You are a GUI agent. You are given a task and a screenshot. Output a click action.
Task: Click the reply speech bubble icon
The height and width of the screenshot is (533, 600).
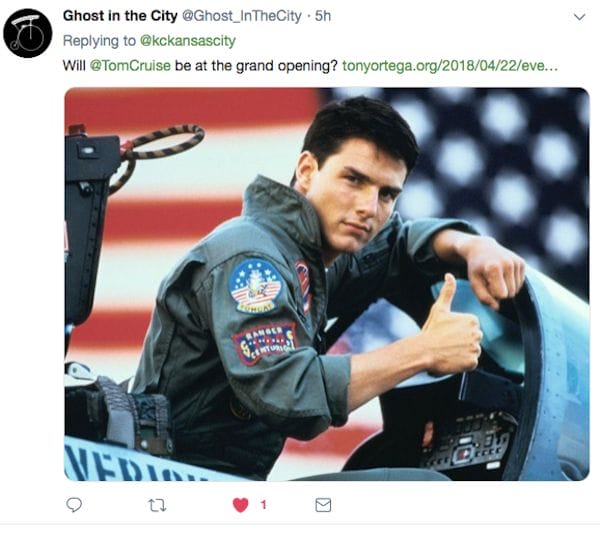tap(74, 505)
